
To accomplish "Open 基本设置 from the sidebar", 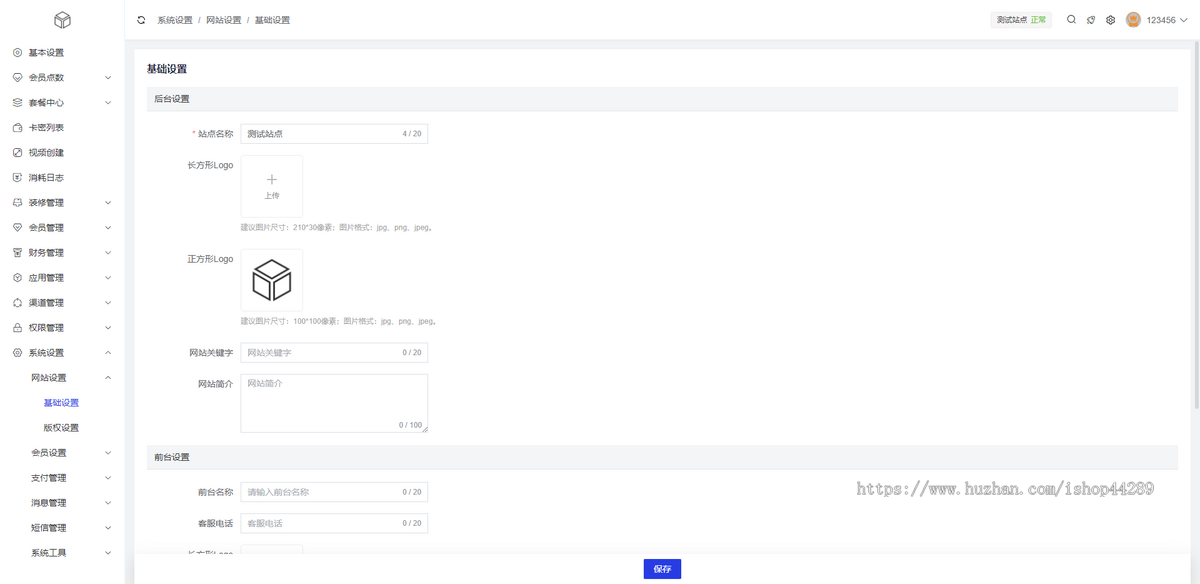I will click(46, 53).
